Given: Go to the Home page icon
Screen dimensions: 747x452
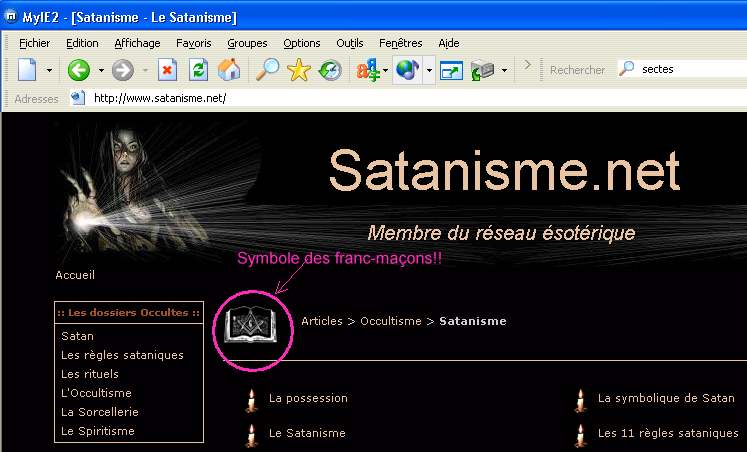Looking at the screenshot, I should point(229,70).
